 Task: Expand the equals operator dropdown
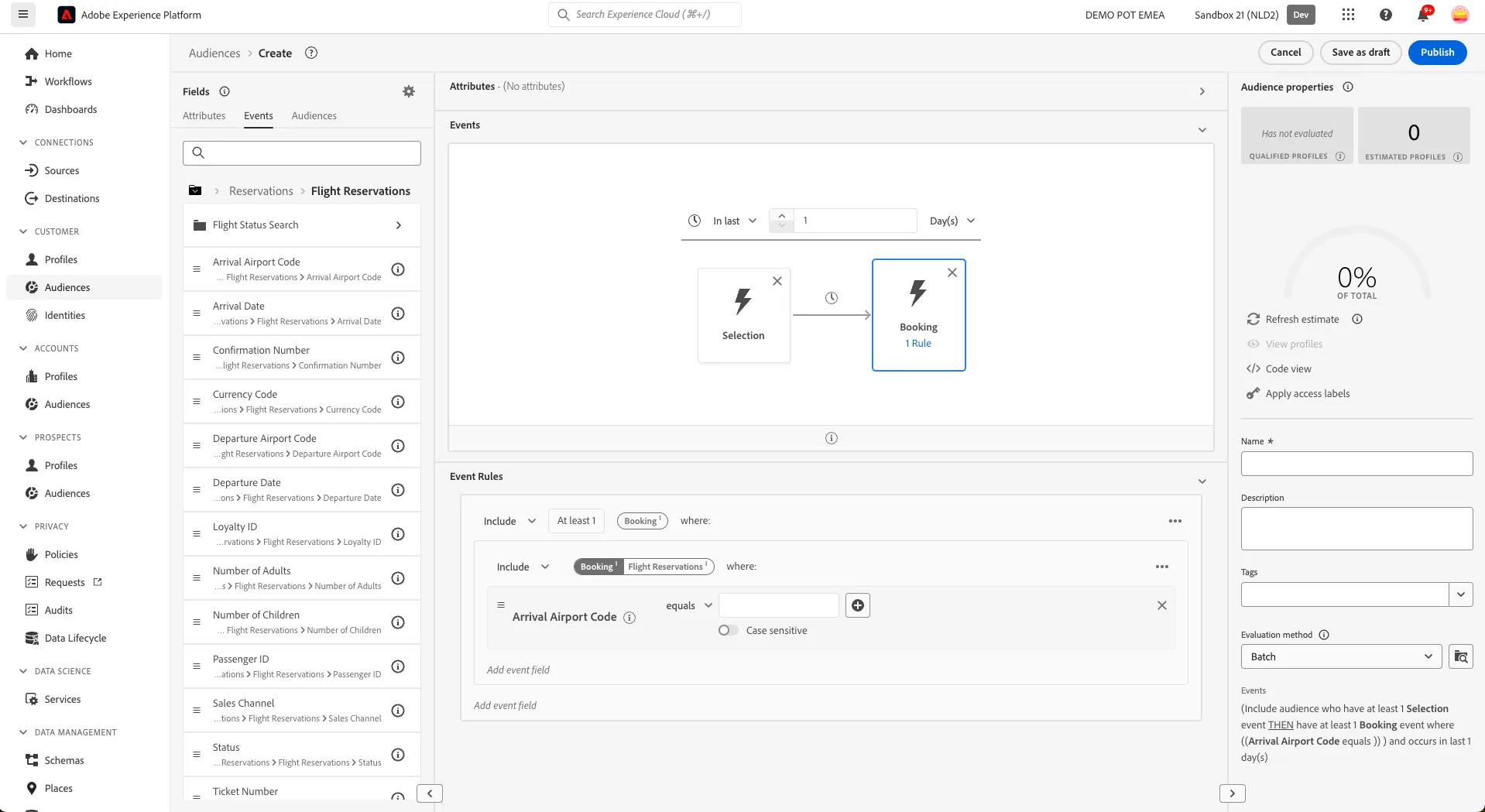[689, 605]
